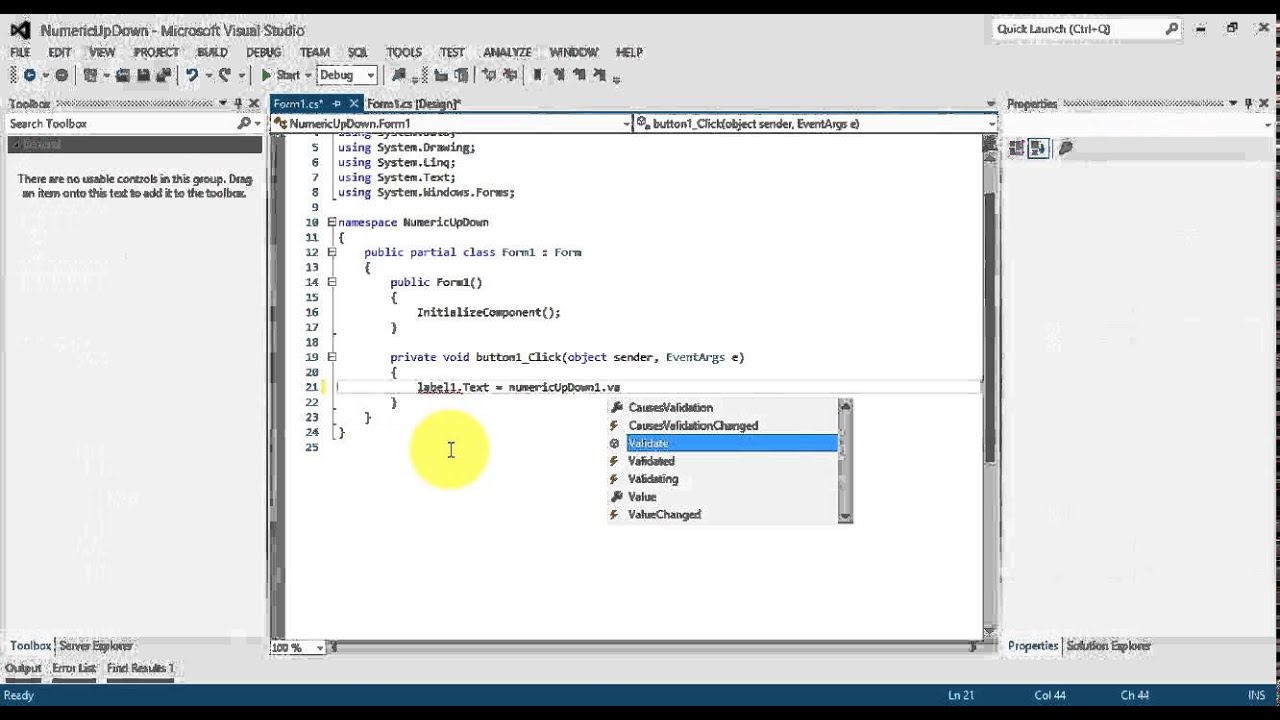Click the Navigate Backward toolbar icon
Screen dimensions: 1280x720
29,75
